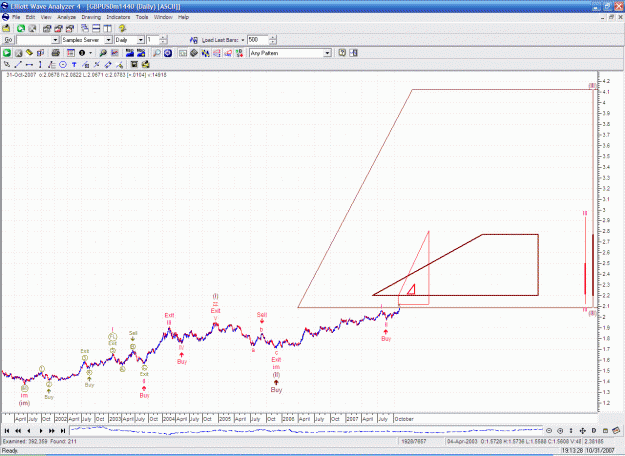Click the eraser tool in drawing toolbar
The width and height of the screenshot is (625, 456).
coord(108,65)
